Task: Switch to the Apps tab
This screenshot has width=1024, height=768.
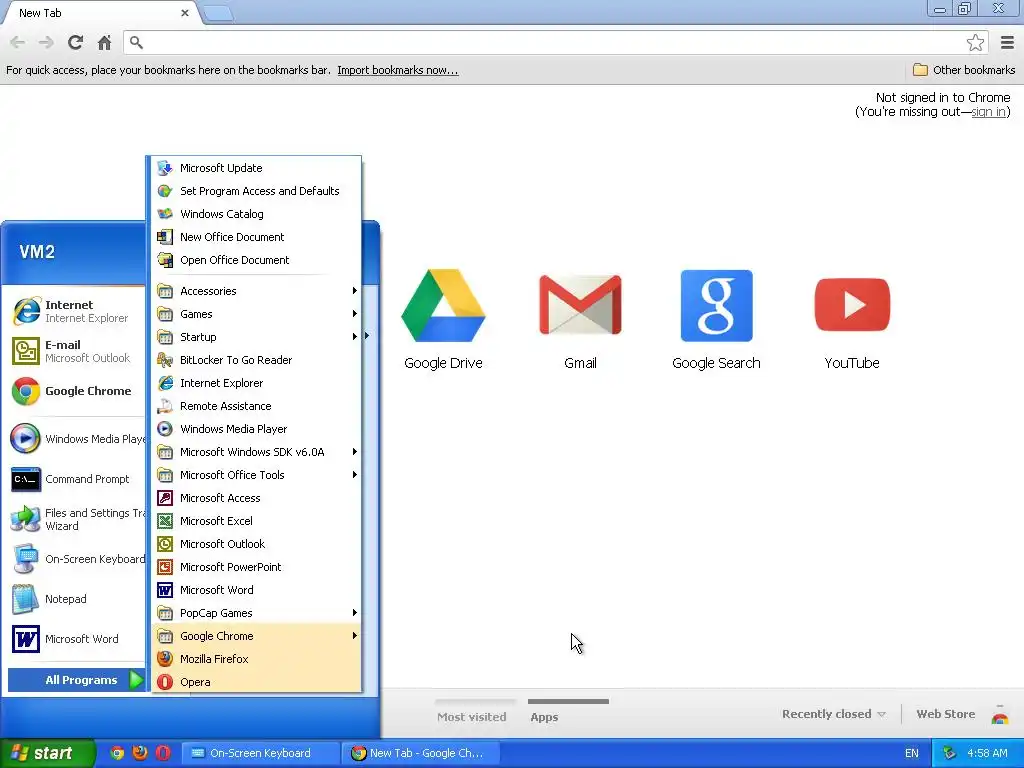Action: 544,716
